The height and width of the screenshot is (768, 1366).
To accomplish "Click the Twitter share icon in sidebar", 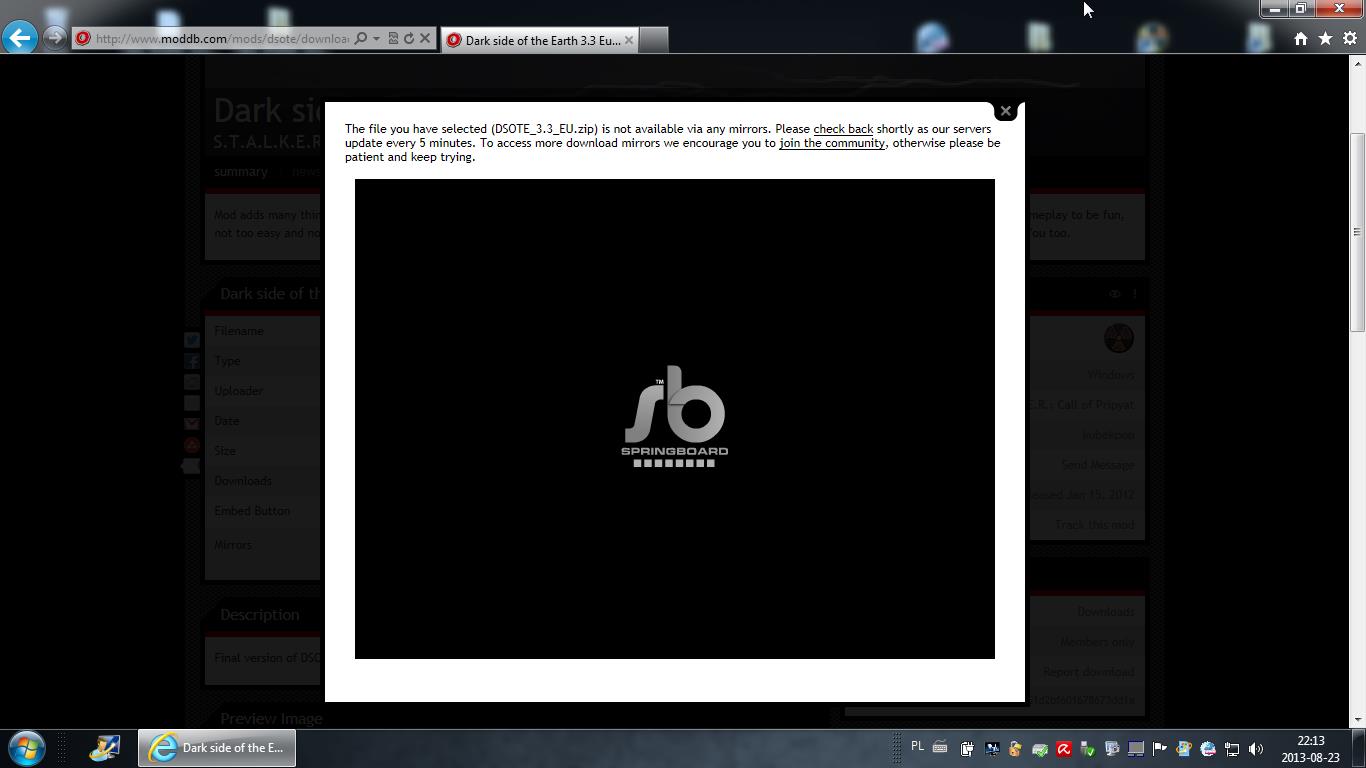I will tap(191, 340).
